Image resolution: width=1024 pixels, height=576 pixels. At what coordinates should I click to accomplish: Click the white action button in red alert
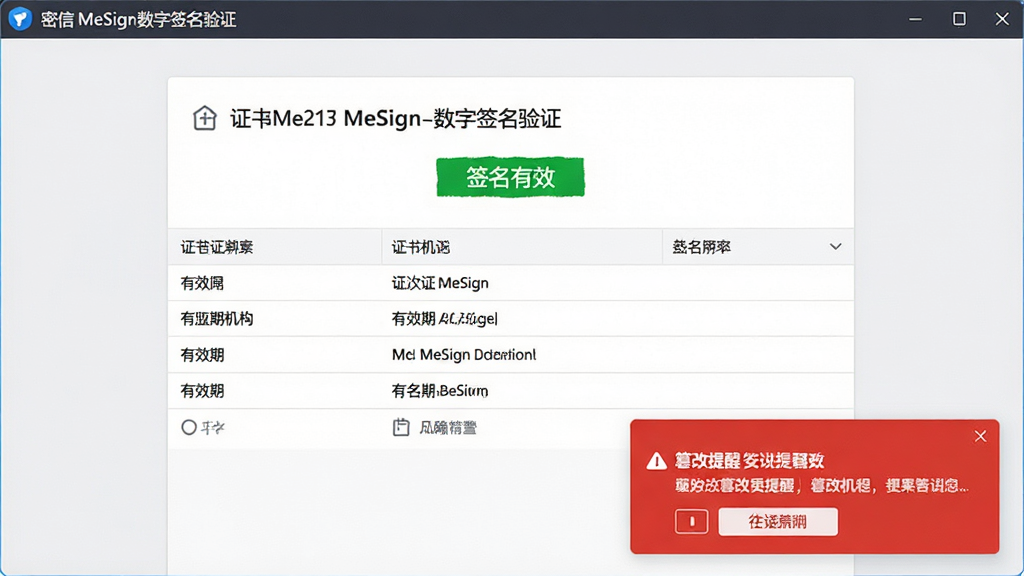click(x=778, y=521)
